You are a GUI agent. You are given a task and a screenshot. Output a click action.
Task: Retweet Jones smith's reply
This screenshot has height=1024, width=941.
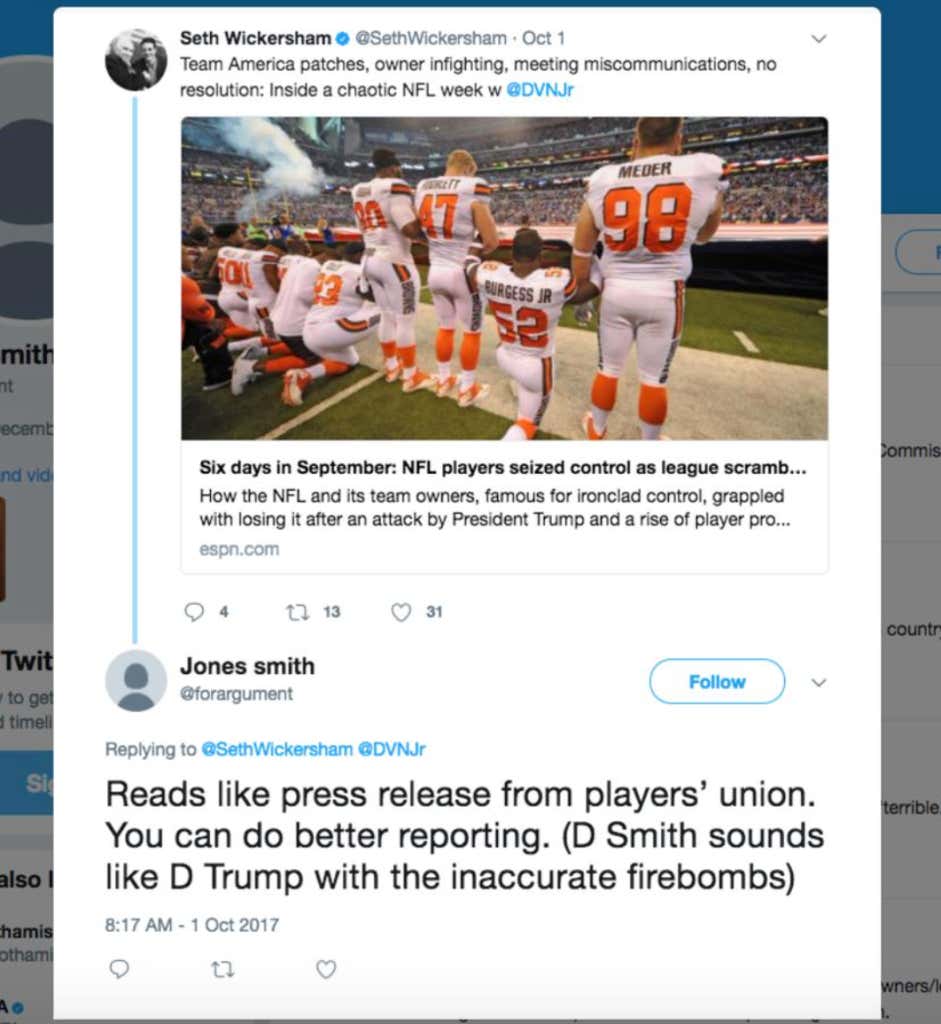click(222, 969)
